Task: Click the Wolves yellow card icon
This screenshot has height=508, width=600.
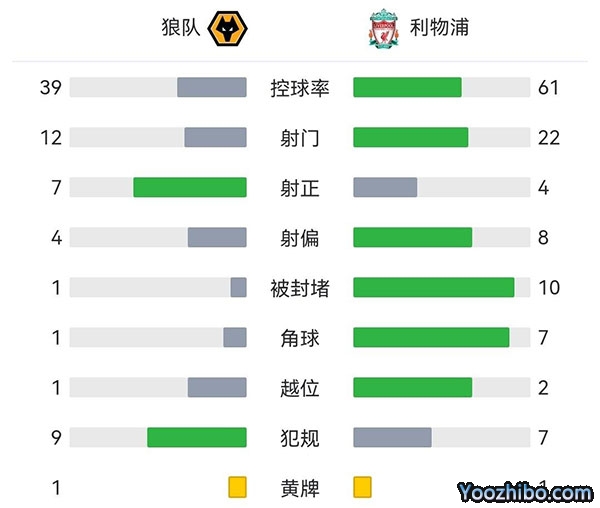Action: pos(237,488)
